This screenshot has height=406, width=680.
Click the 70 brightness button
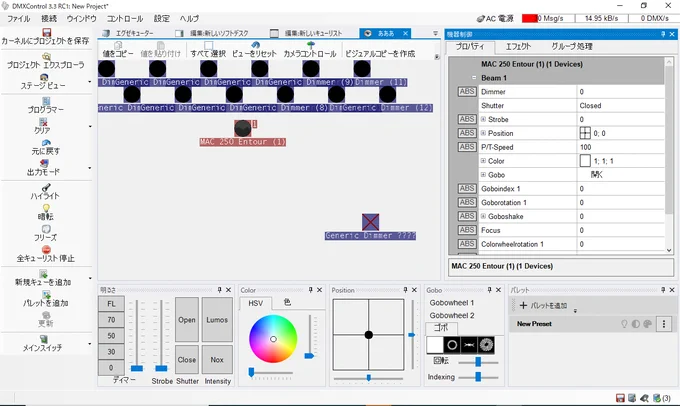(x=111, y=320)
